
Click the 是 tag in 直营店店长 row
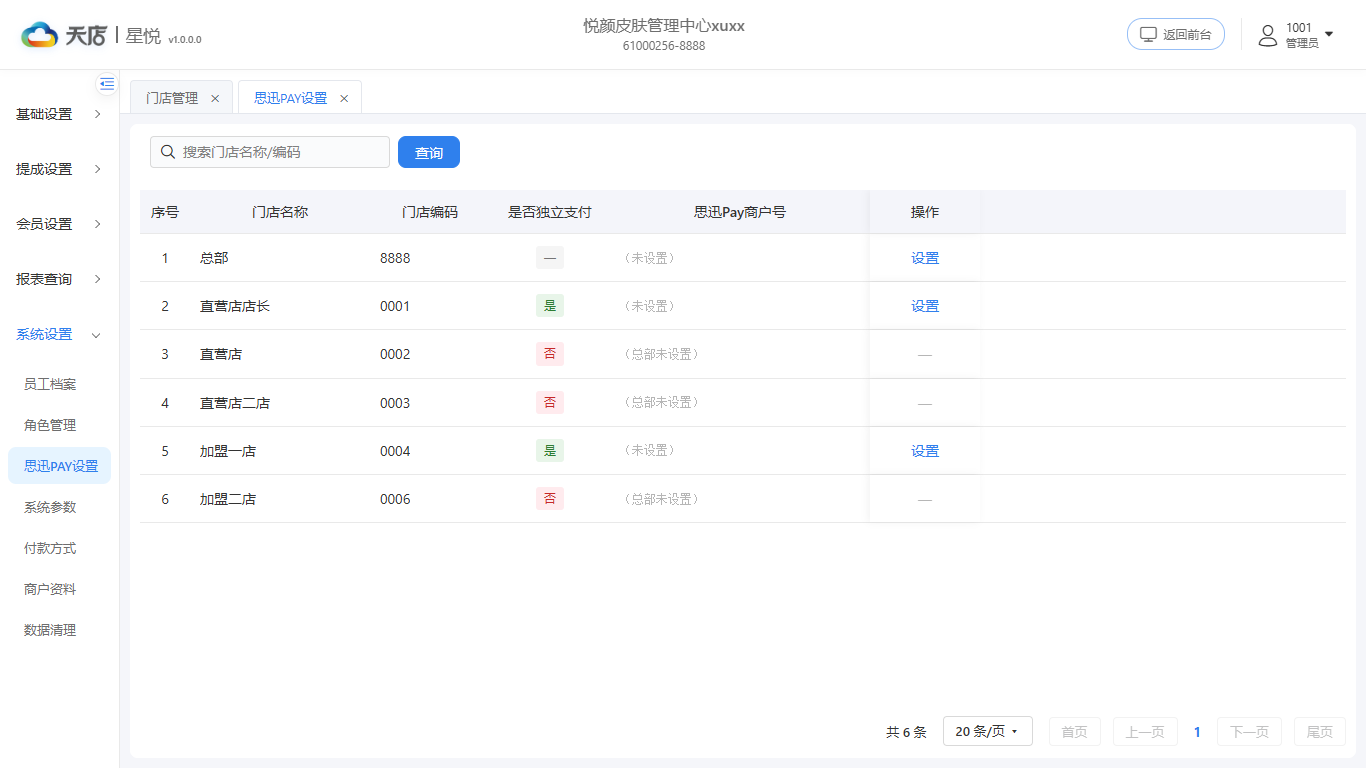[550, 306]
